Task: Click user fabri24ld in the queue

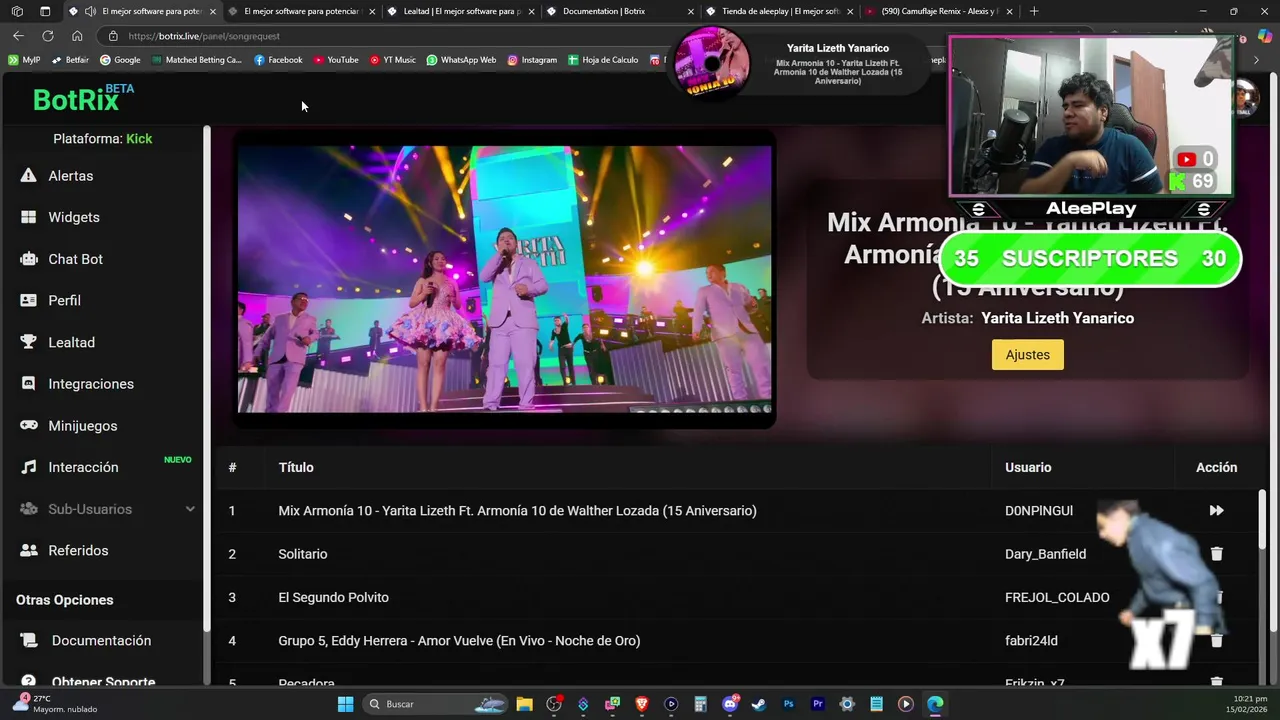Action: click(x=1031, y=641)
